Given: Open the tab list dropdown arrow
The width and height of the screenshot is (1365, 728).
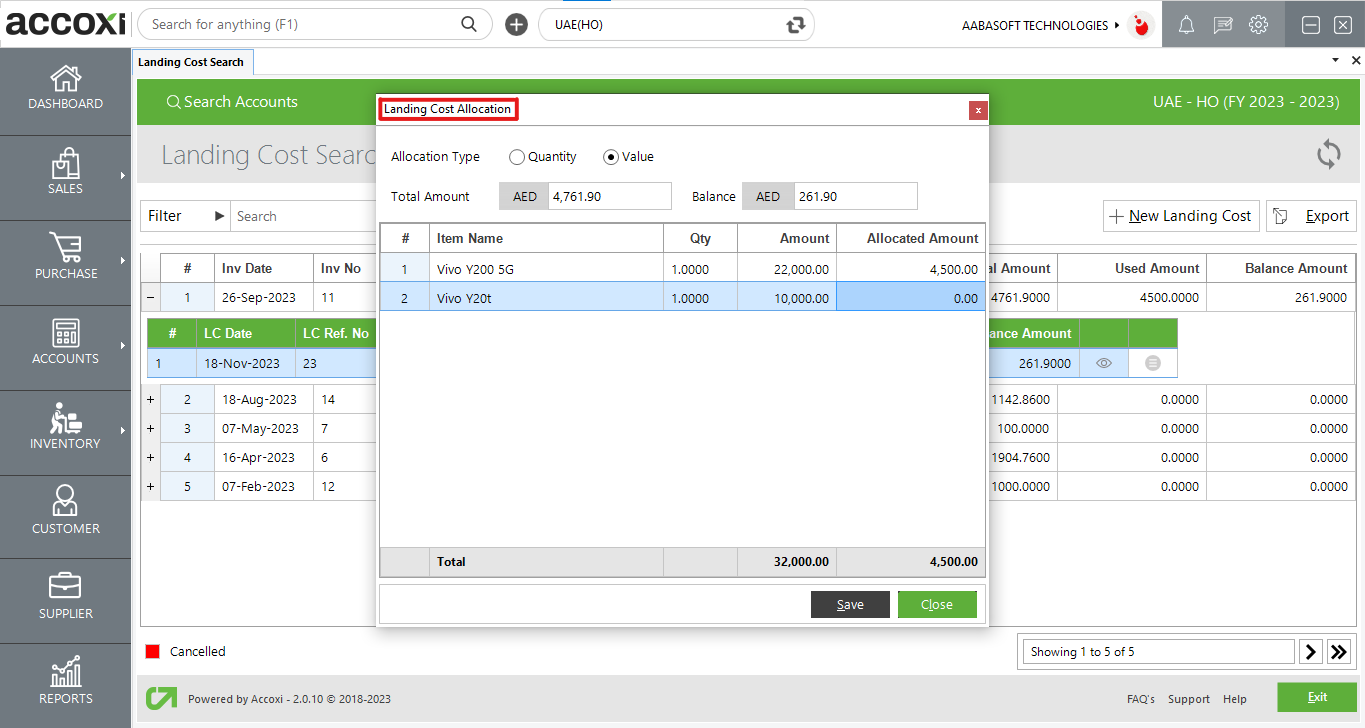Looking at the screenshot, I should pyautogui.click(x=1336, y=60).
